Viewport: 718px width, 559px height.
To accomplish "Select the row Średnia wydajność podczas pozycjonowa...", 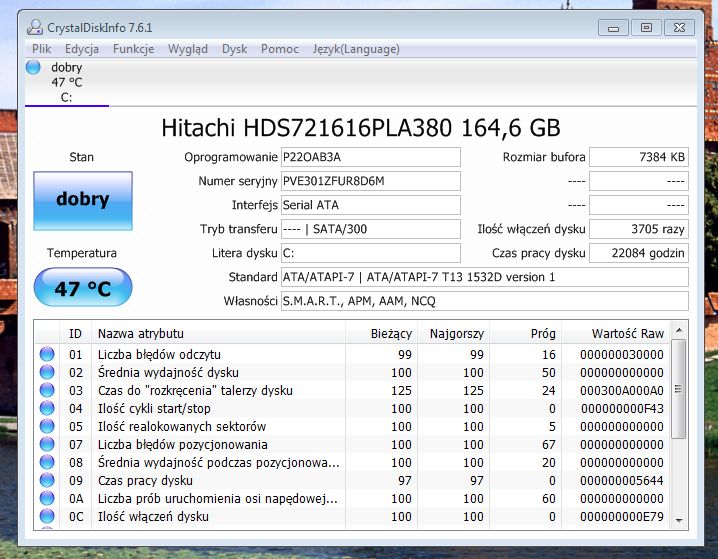I will 353,462.
